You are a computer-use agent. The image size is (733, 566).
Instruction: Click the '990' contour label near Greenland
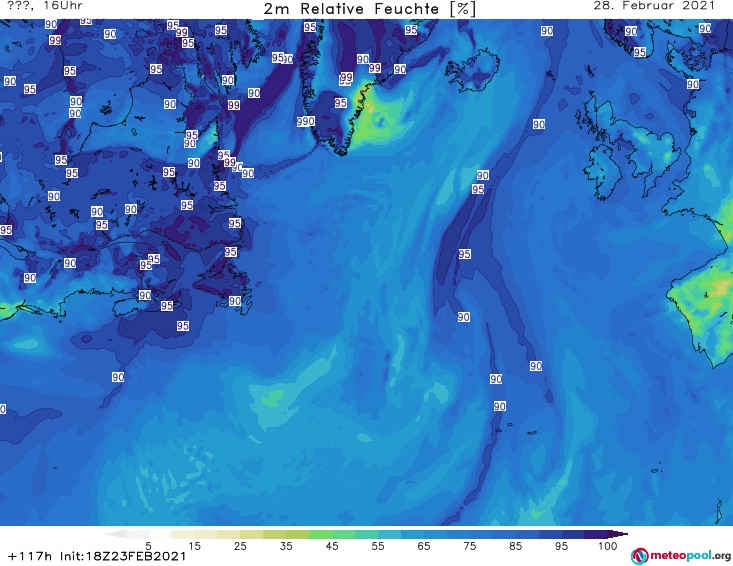306,122
